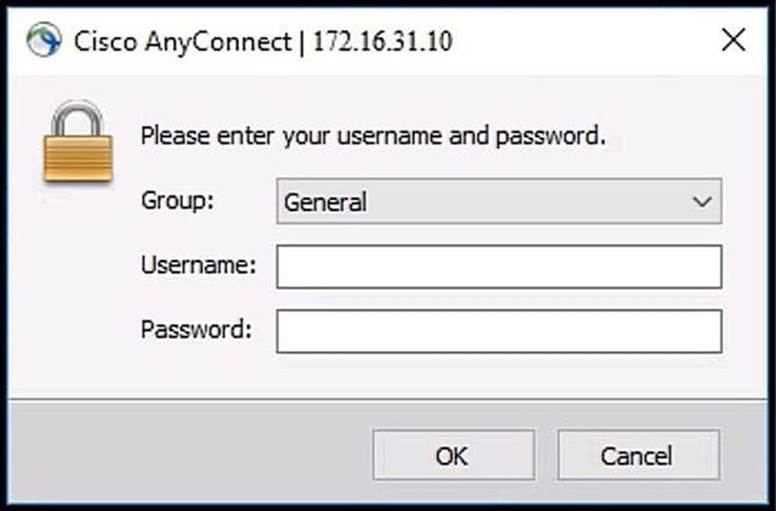Close the AnyConnect login dialog with X
Screen dimensions: 776x511
733,40
